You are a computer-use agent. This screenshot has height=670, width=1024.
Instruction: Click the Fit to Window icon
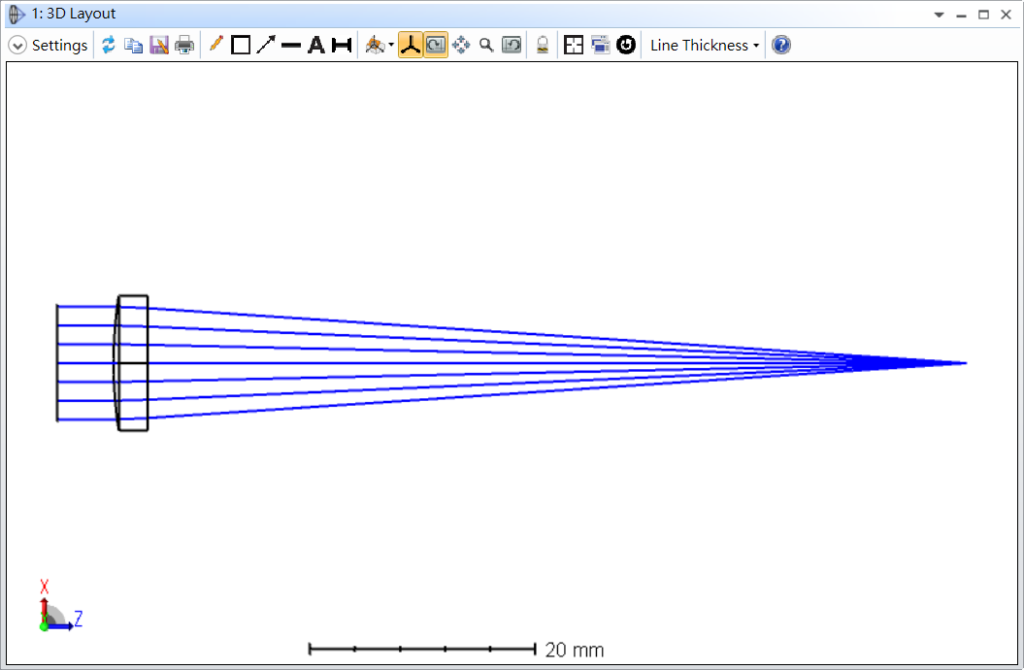[x=574, y=44]
